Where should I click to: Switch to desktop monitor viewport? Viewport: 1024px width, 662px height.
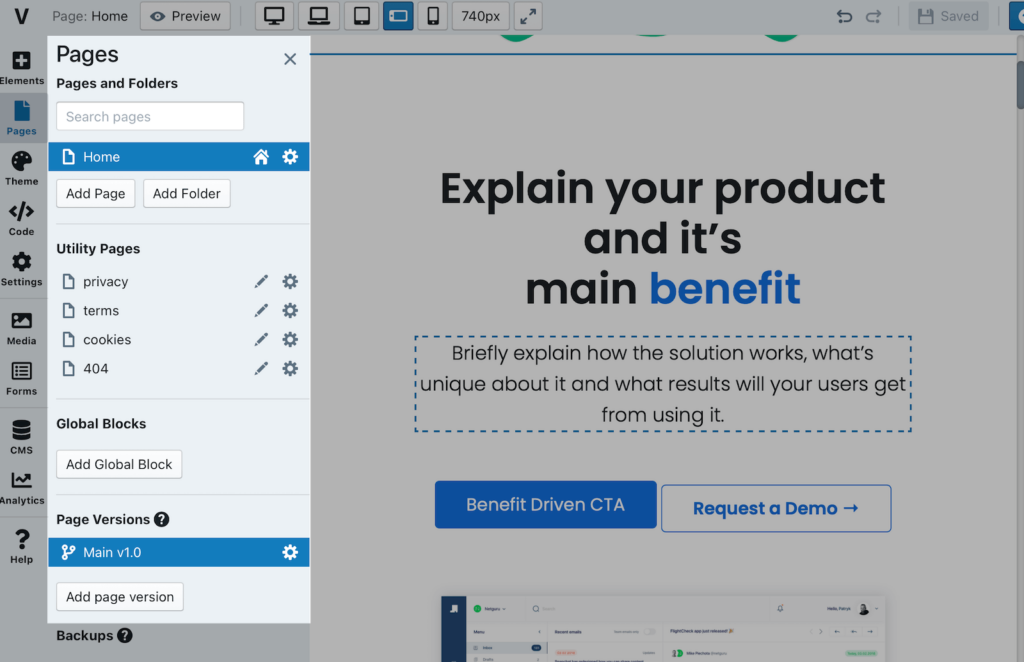tap(274, 16)
